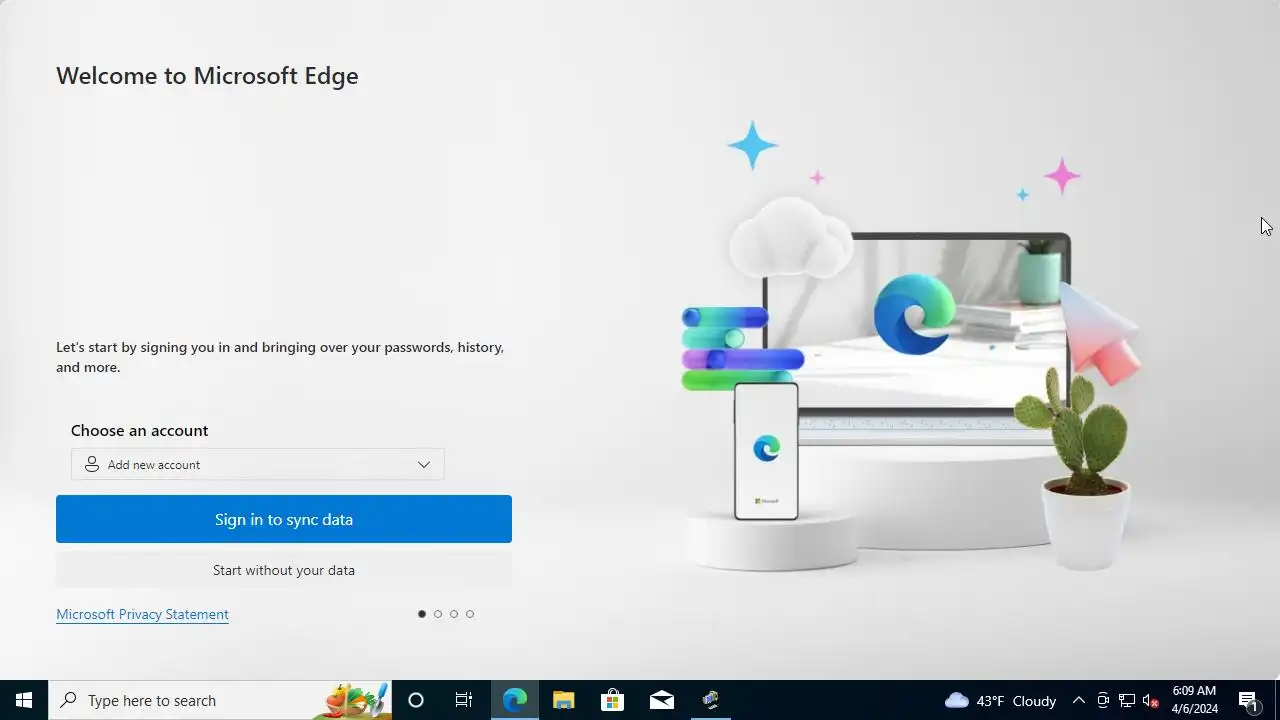This screenshot has width=1280, height=720.
Task: Open the Microsoft Privacy Statement link
Action: pos(142,614)
